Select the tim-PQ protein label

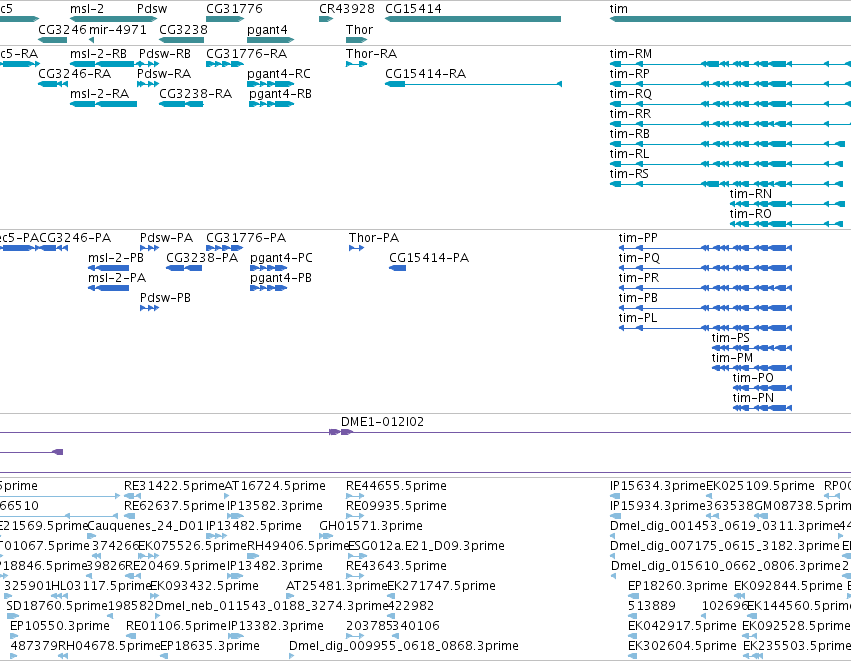click(639, 258)
